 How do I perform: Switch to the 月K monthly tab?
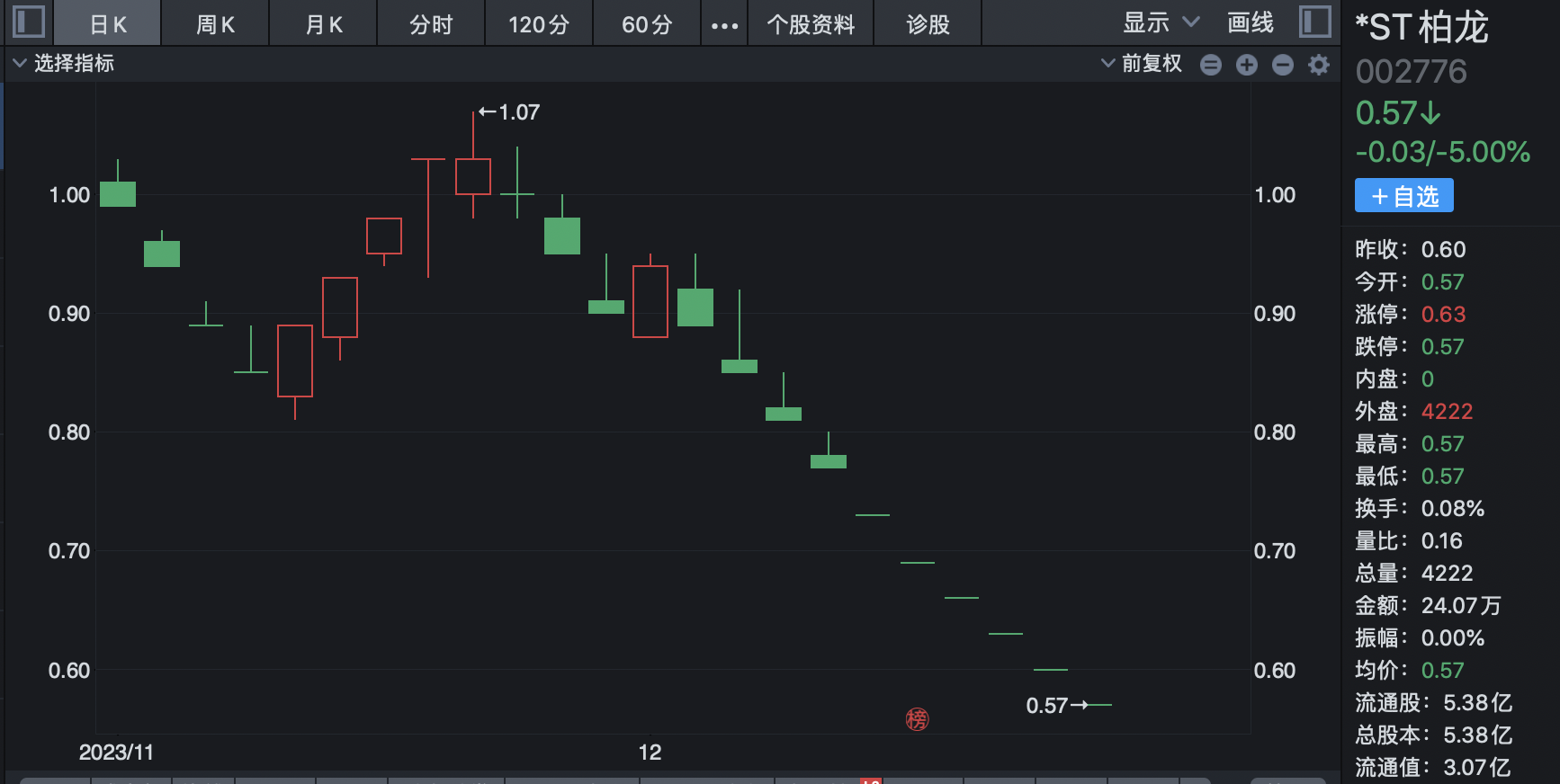coord(323,24)
